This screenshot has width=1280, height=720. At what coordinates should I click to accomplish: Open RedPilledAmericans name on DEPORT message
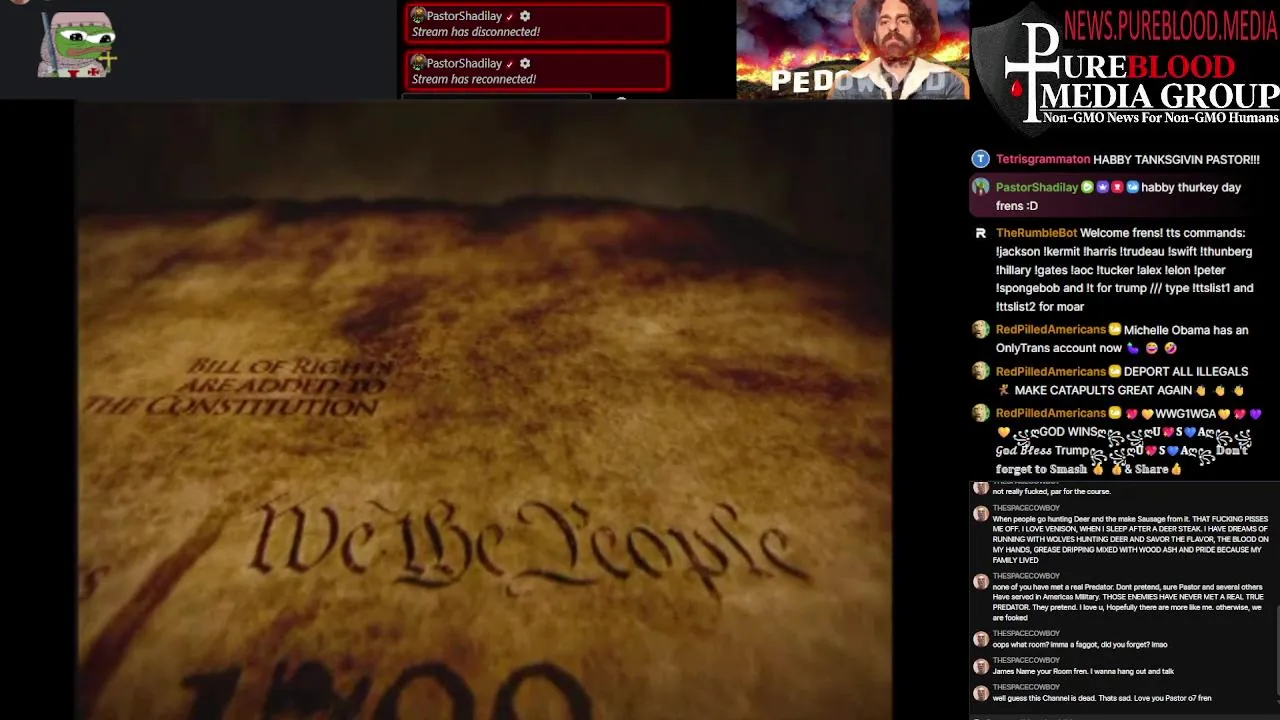[1051, 371]
